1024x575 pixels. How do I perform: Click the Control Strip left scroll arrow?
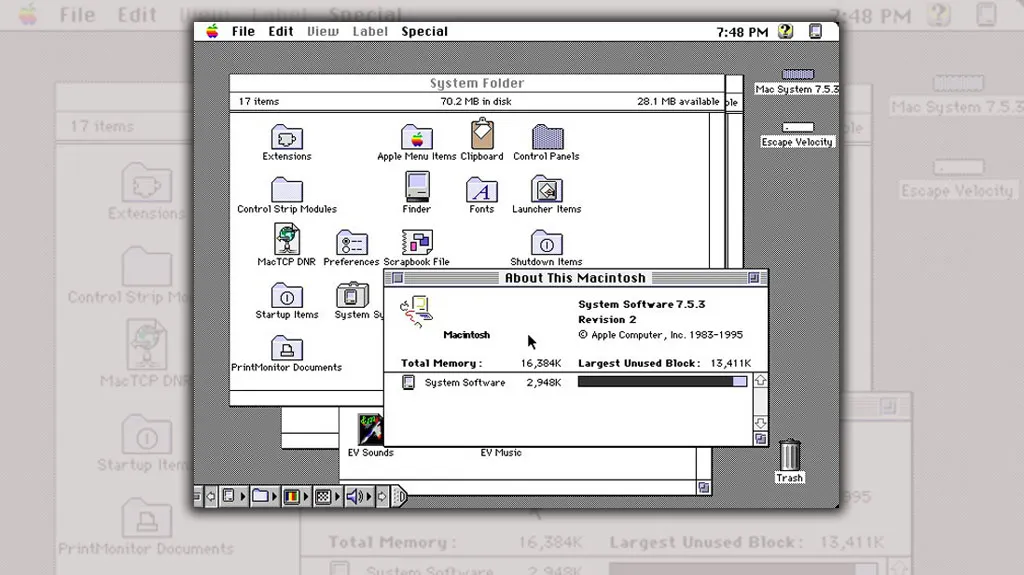tap(210, 497)
